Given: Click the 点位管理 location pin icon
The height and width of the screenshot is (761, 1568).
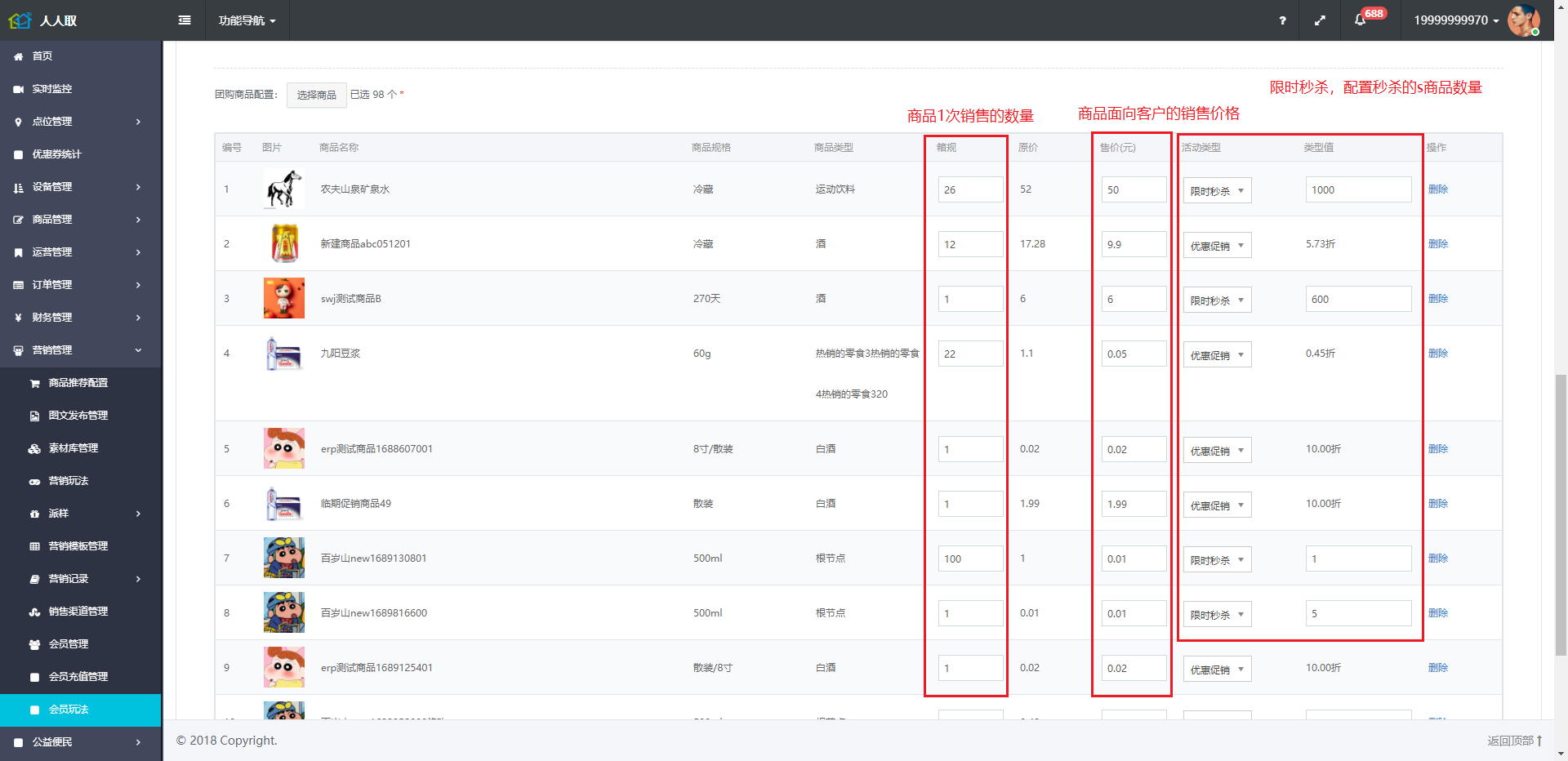Looking at the screenshot, I should coord(18,122).
